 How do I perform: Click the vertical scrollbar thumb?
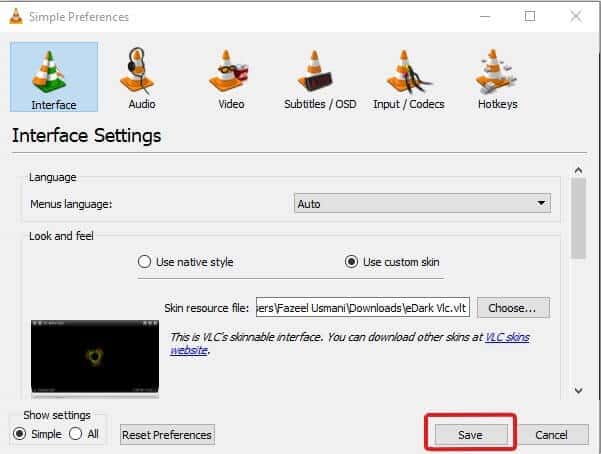coord(578,219)
